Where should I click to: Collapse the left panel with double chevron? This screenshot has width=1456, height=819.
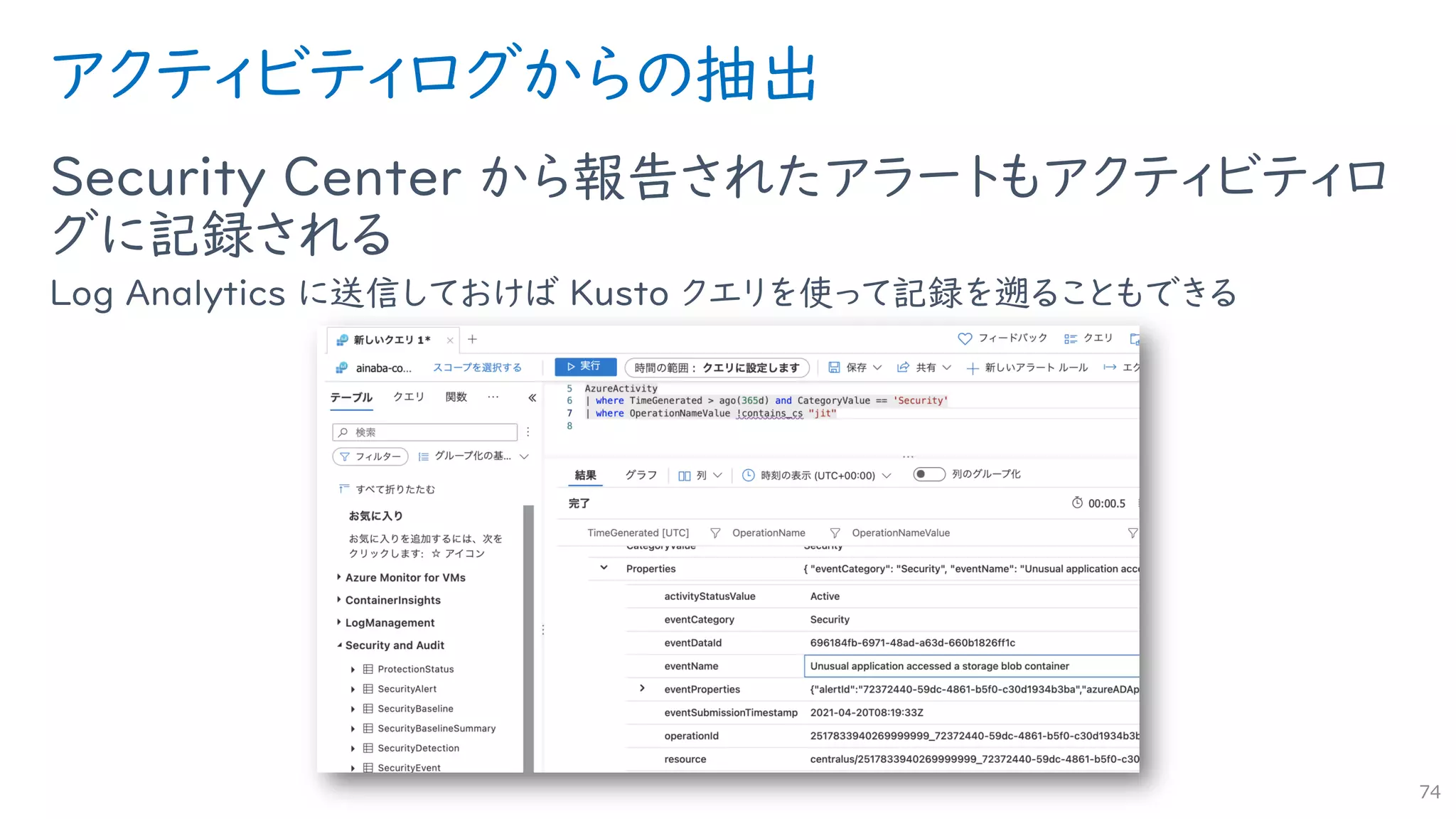coord(532,397)
